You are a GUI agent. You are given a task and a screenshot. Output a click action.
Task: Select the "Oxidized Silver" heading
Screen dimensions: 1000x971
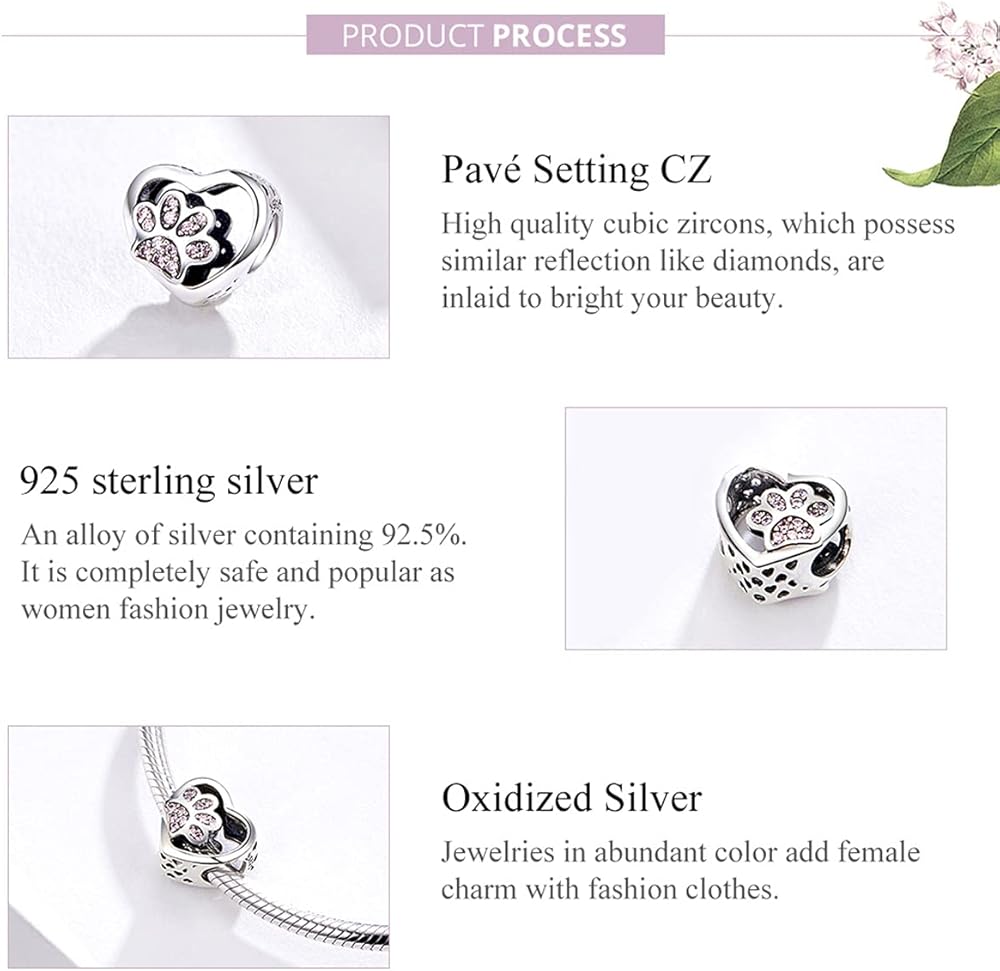pos(572,799)
